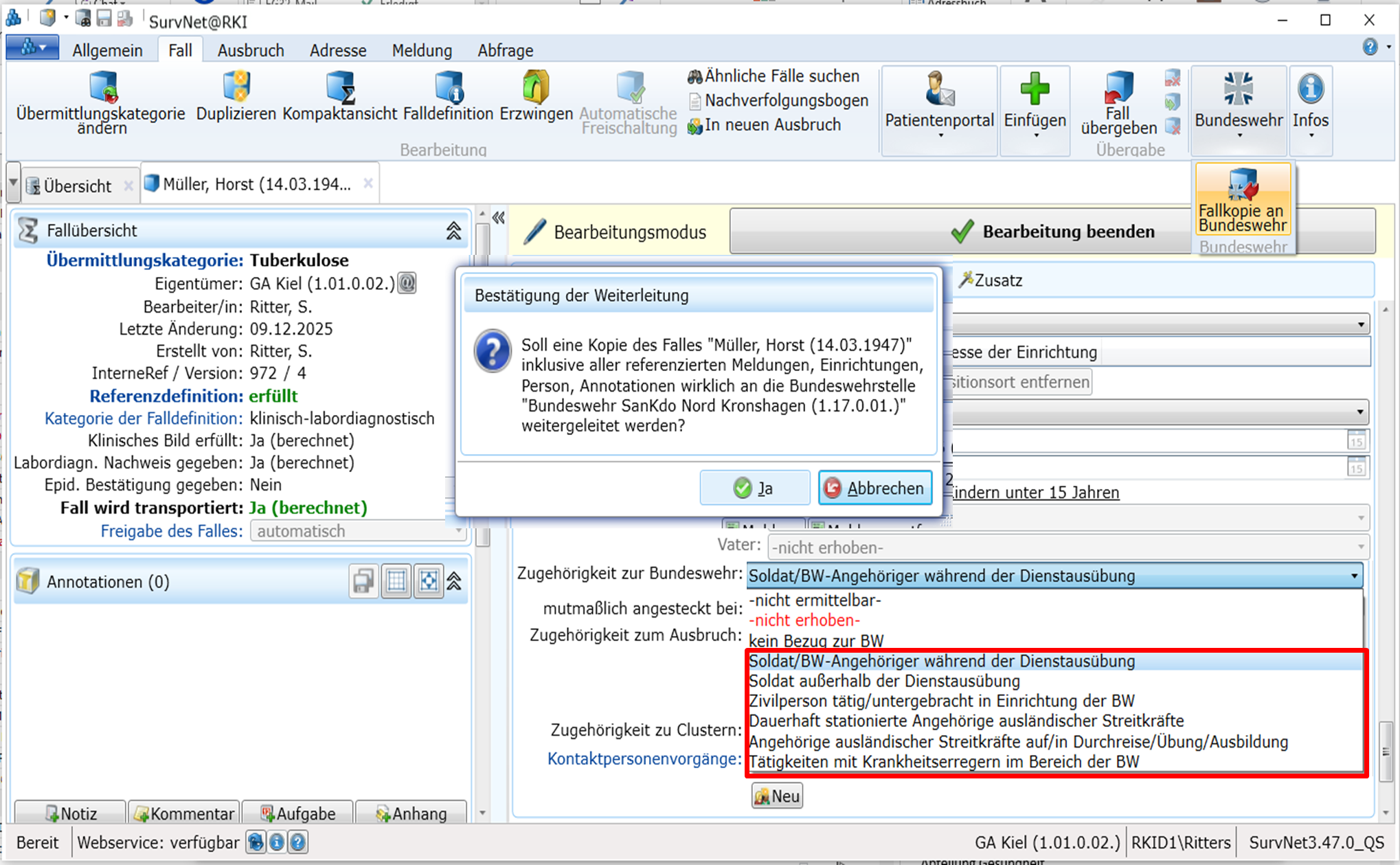Click the Erzwingen ribbon button
Viewport: 1400px width, 865px height.
536,96
